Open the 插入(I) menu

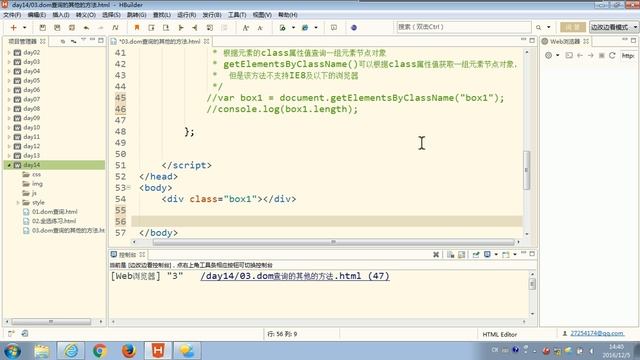(61, 15)
